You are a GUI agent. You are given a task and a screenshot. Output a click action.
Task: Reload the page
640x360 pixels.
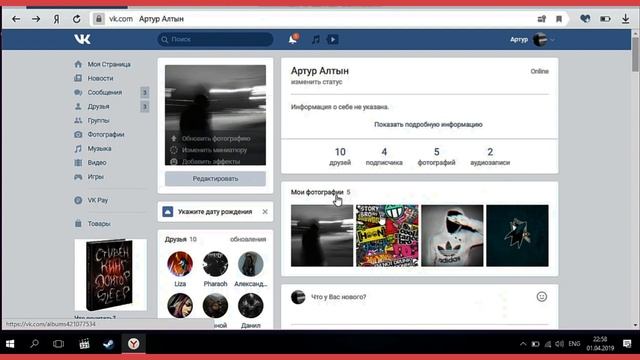tap(76, 19)
